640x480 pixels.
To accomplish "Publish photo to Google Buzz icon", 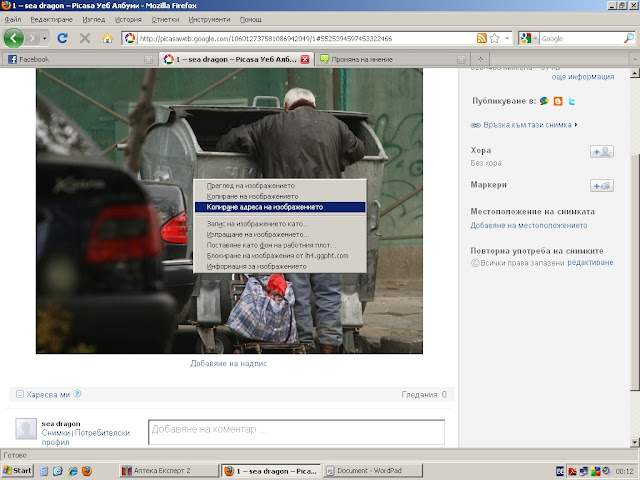I will [x=544, y=101].
